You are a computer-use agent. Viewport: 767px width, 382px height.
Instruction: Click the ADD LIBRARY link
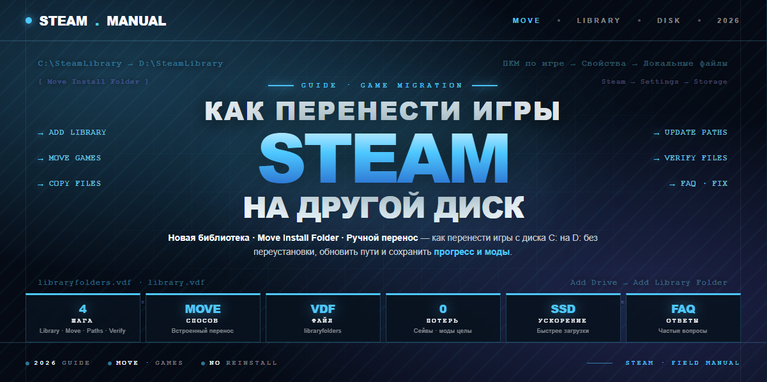tap(72, 133)
